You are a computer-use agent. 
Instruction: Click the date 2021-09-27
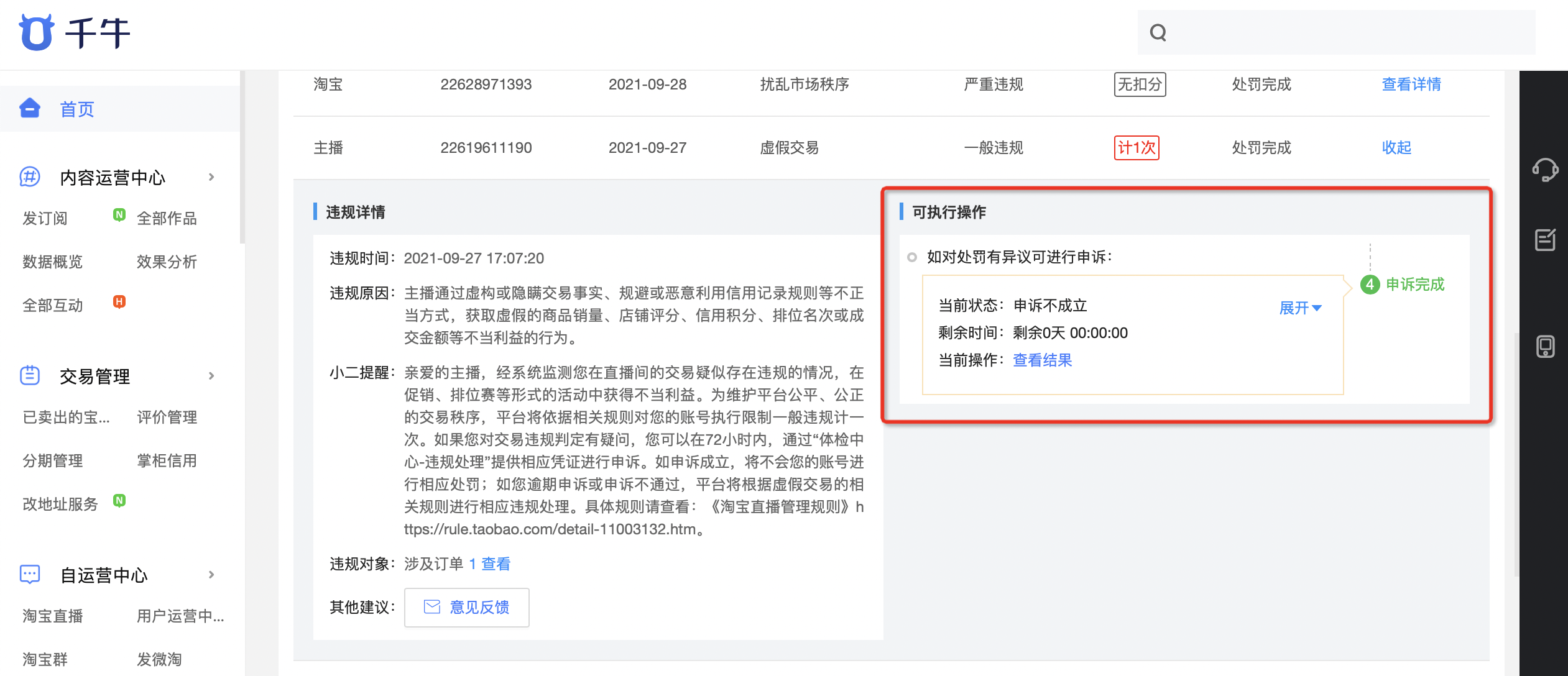click(647, 148)
